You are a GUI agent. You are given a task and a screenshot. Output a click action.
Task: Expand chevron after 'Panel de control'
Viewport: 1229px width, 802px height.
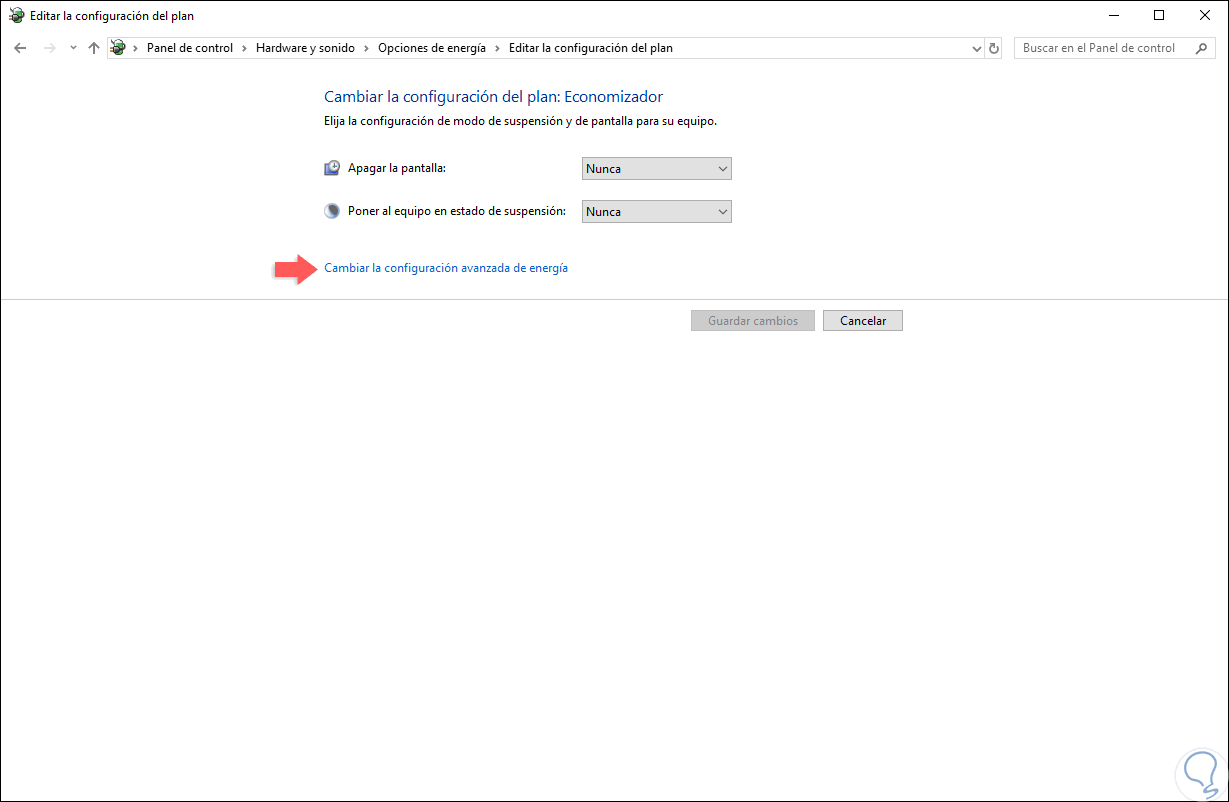pos(244,48)
